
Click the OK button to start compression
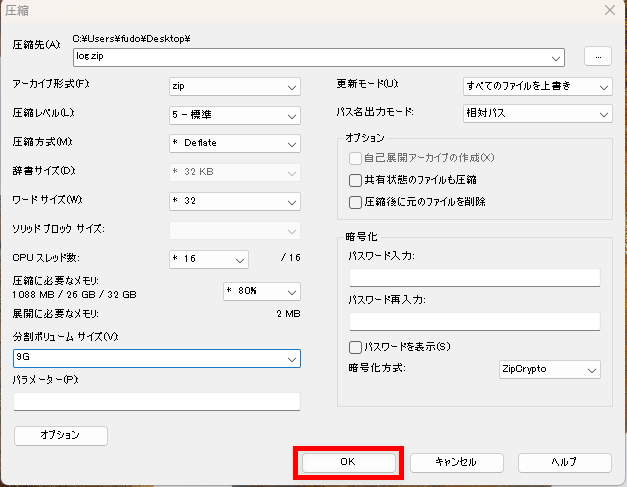[347, 462]
